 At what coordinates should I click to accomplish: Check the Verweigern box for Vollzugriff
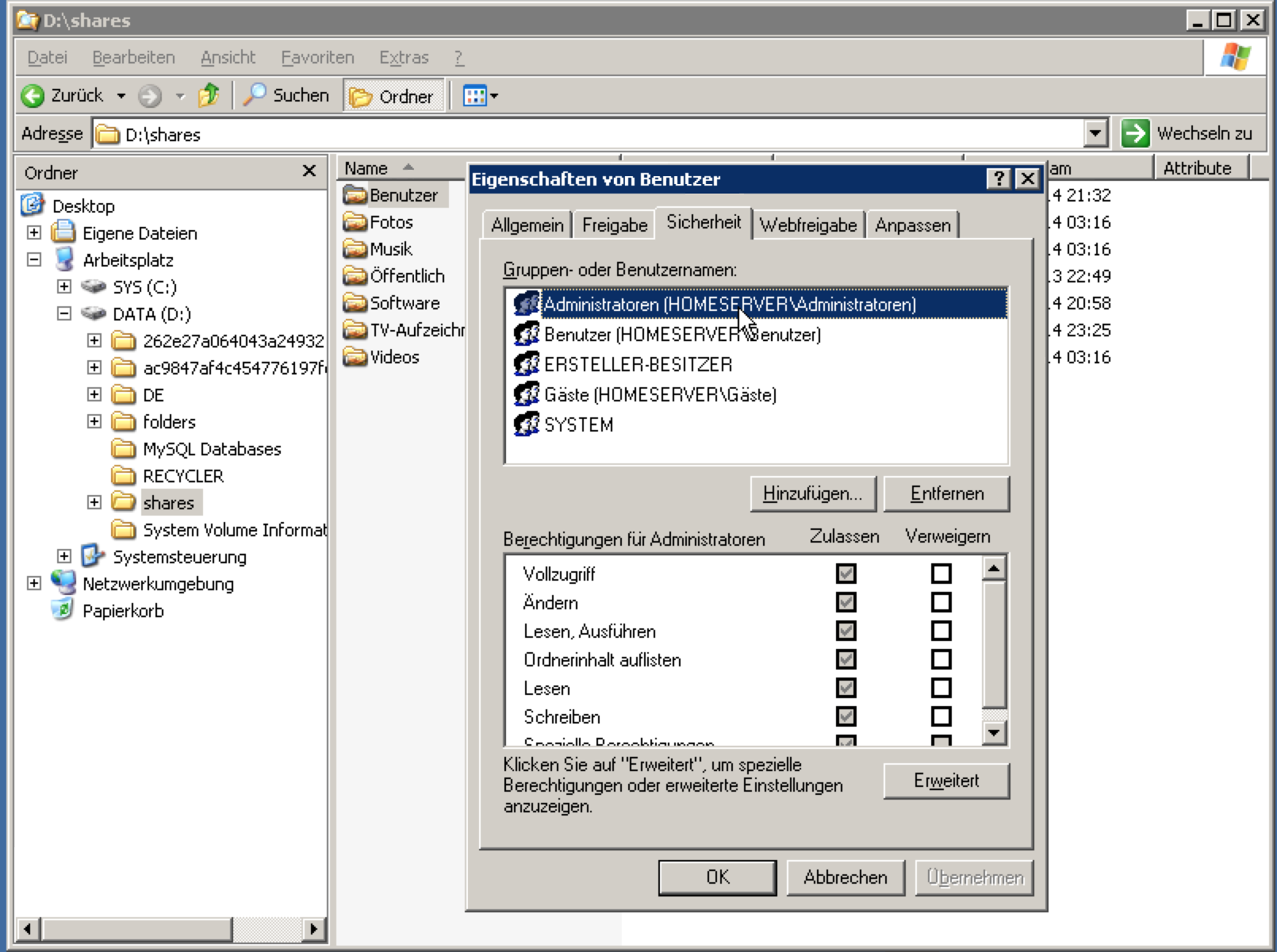pos(941,574)
